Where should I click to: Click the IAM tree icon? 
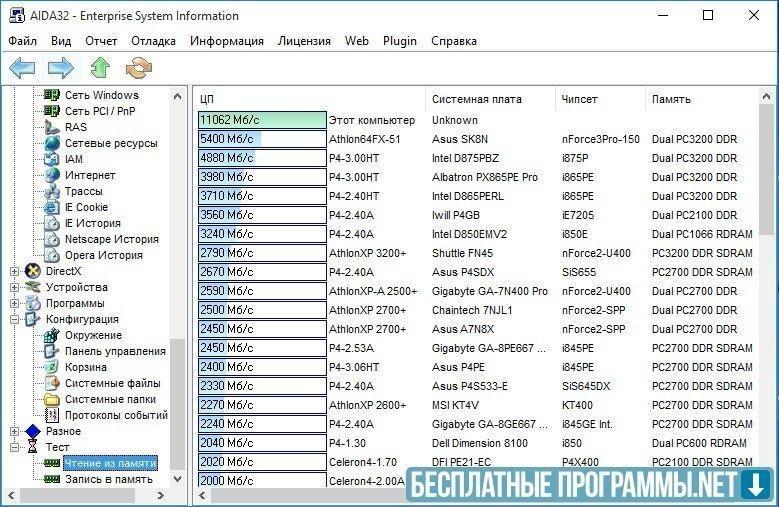click(52, 159)
